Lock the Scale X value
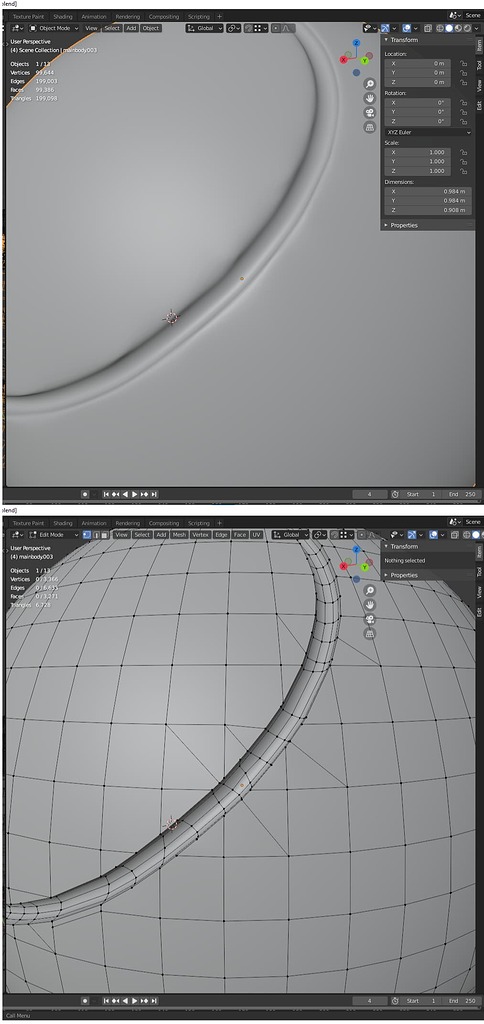Viewport: 484px width, 1024px height. pos(462,152)
